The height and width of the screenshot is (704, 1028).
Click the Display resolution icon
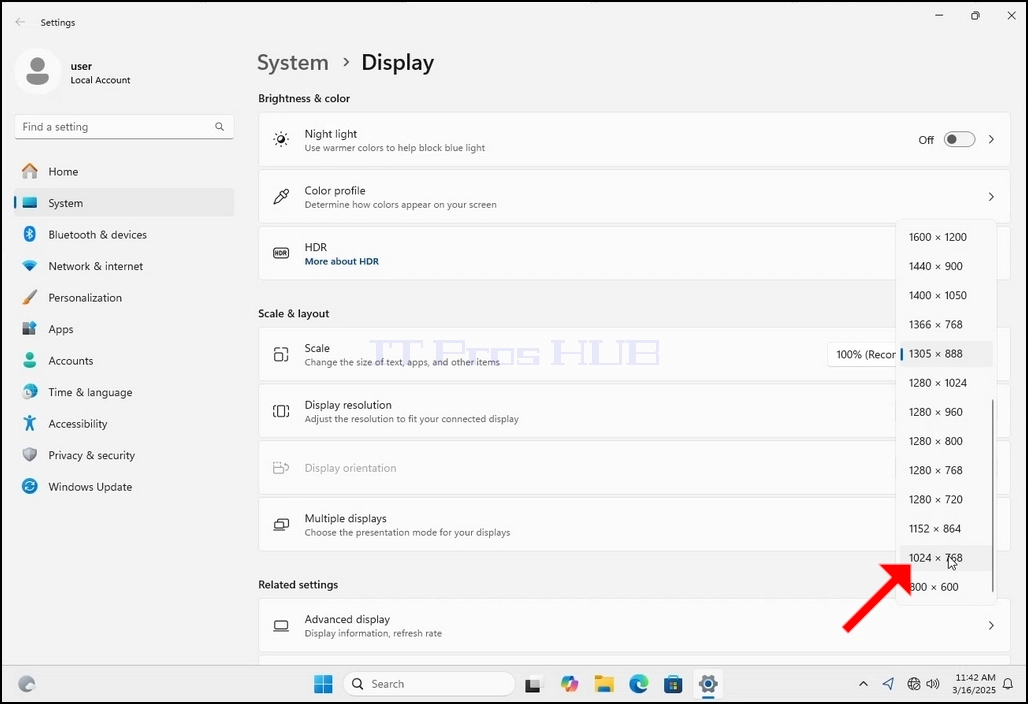[281, 411]
